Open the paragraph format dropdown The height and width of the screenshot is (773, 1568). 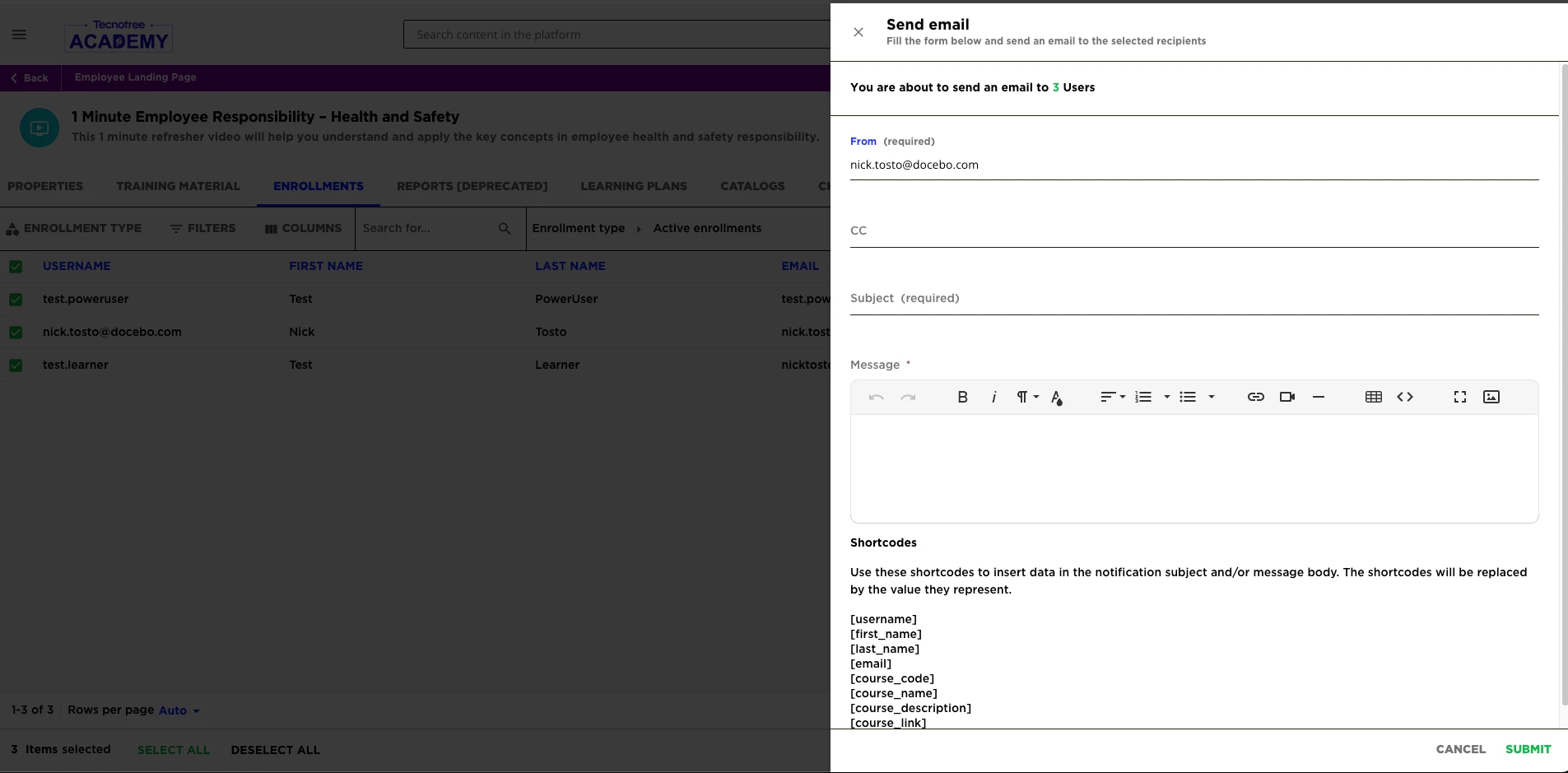point(1026,397)
